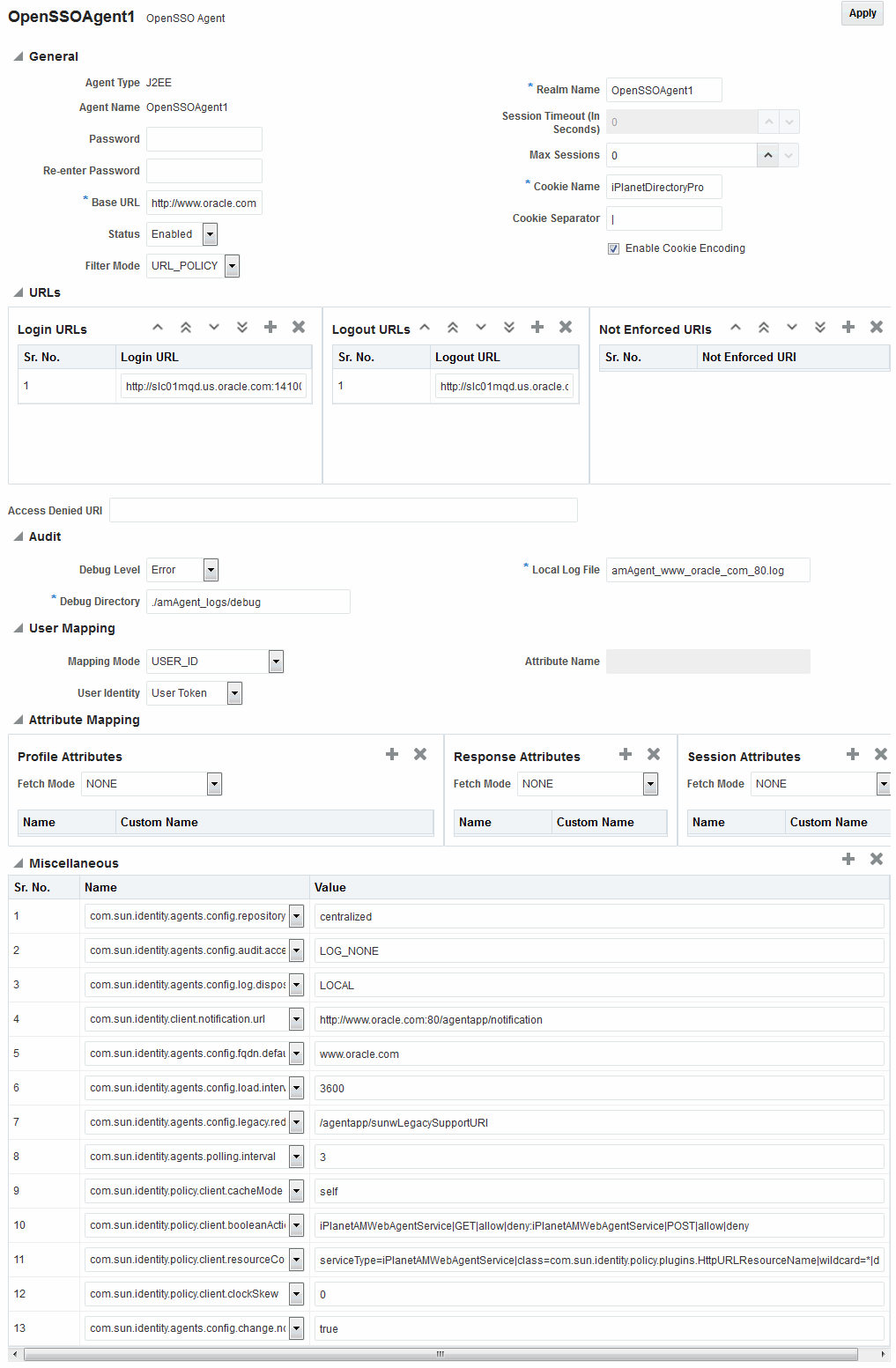Open Profile Attributes Fetch Mode dropdown

pyautogui.click(x=214, y=784)
